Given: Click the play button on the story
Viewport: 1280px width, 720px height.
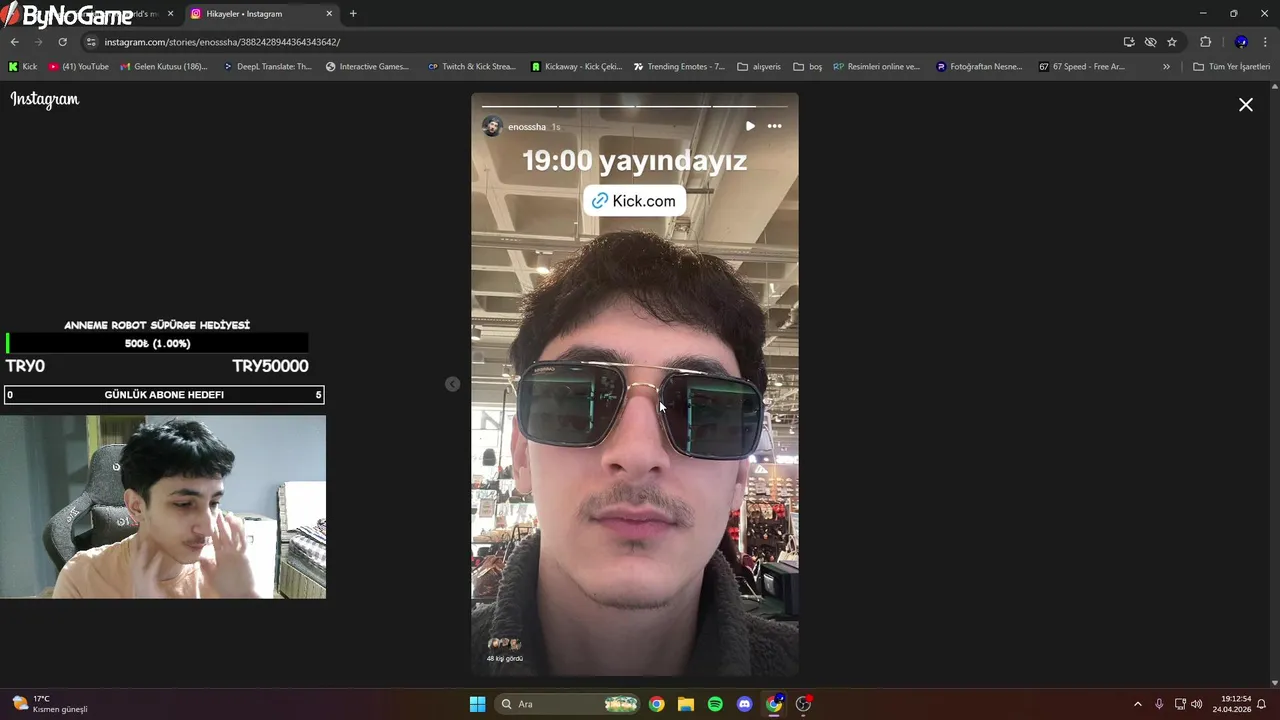Looking at the screenshot, I should pos(750,126).
